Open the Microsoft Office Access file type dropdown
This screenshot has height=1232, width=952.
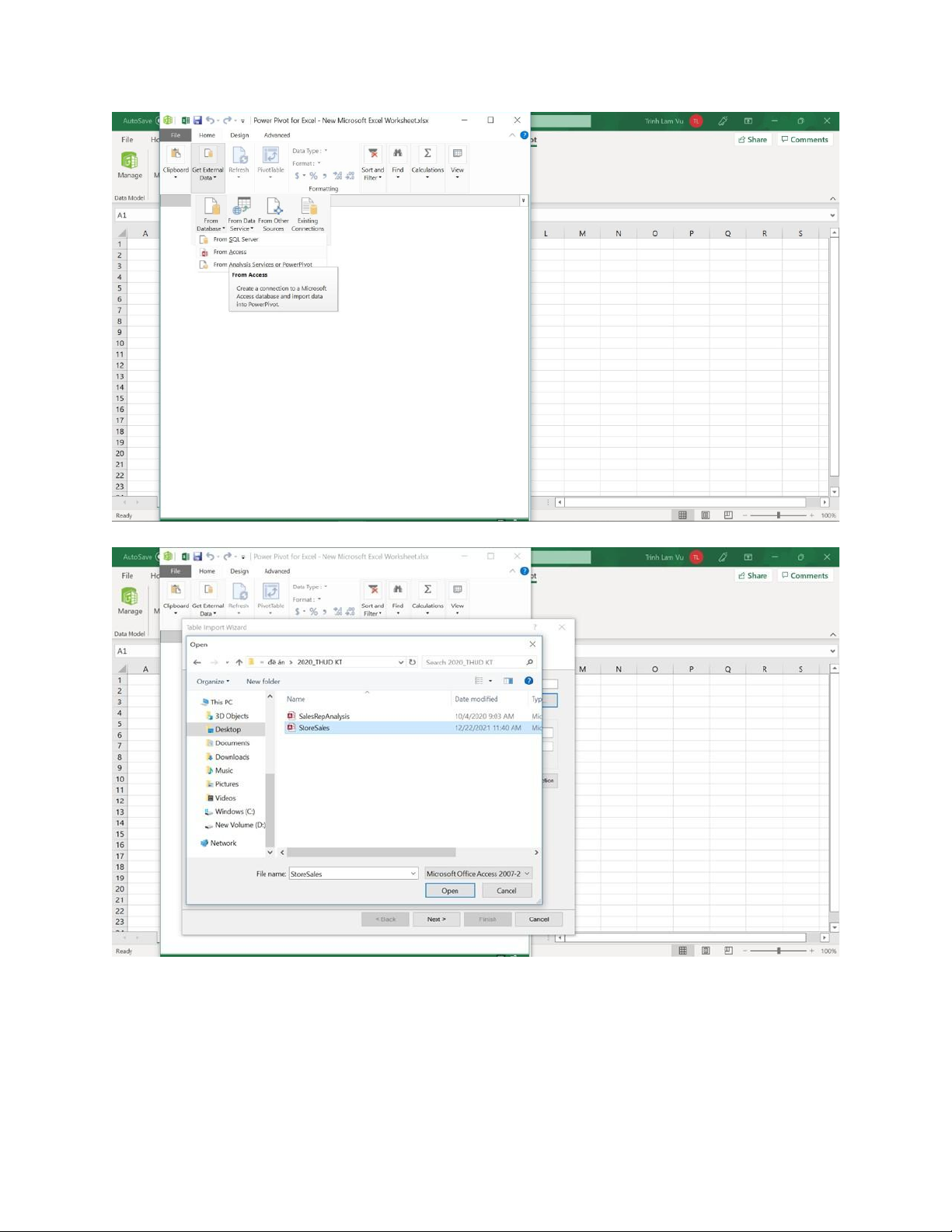[478, 874]
